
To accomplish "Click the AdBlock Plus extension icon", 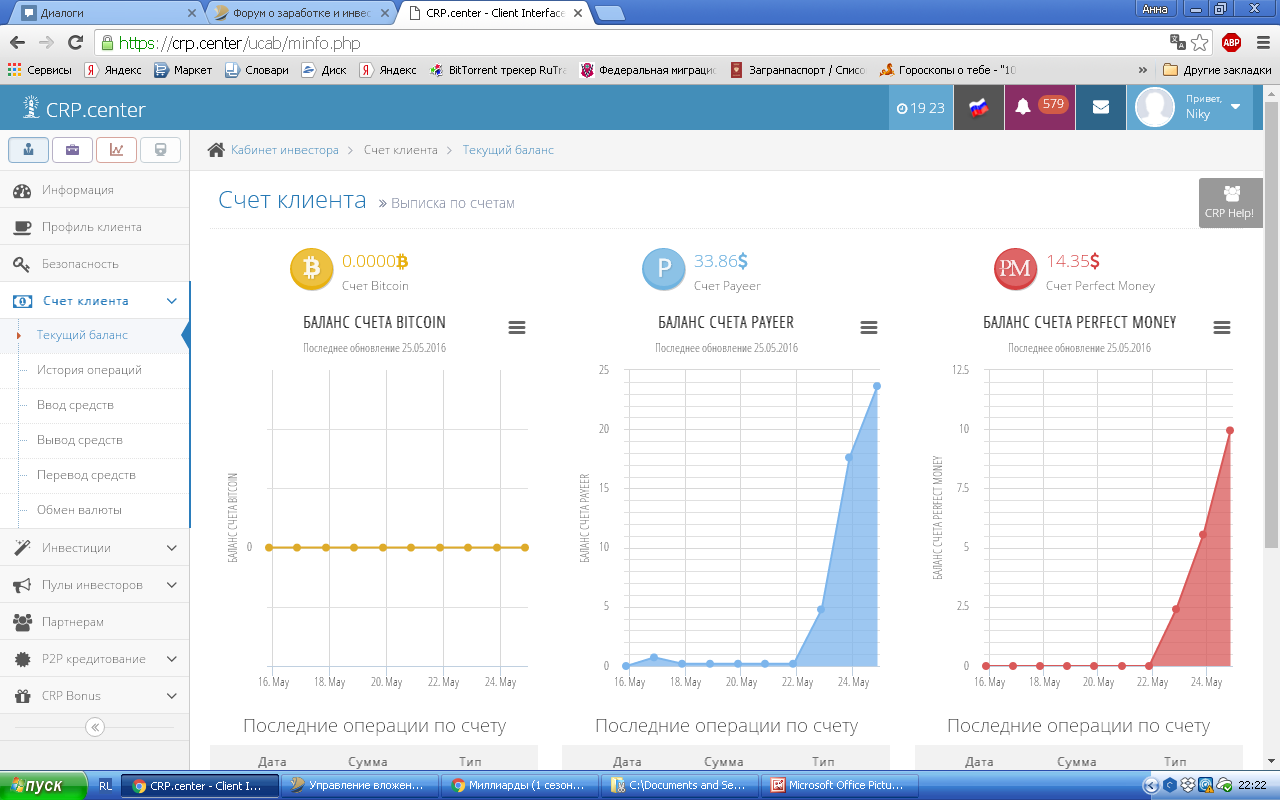I will (1231, 43).
